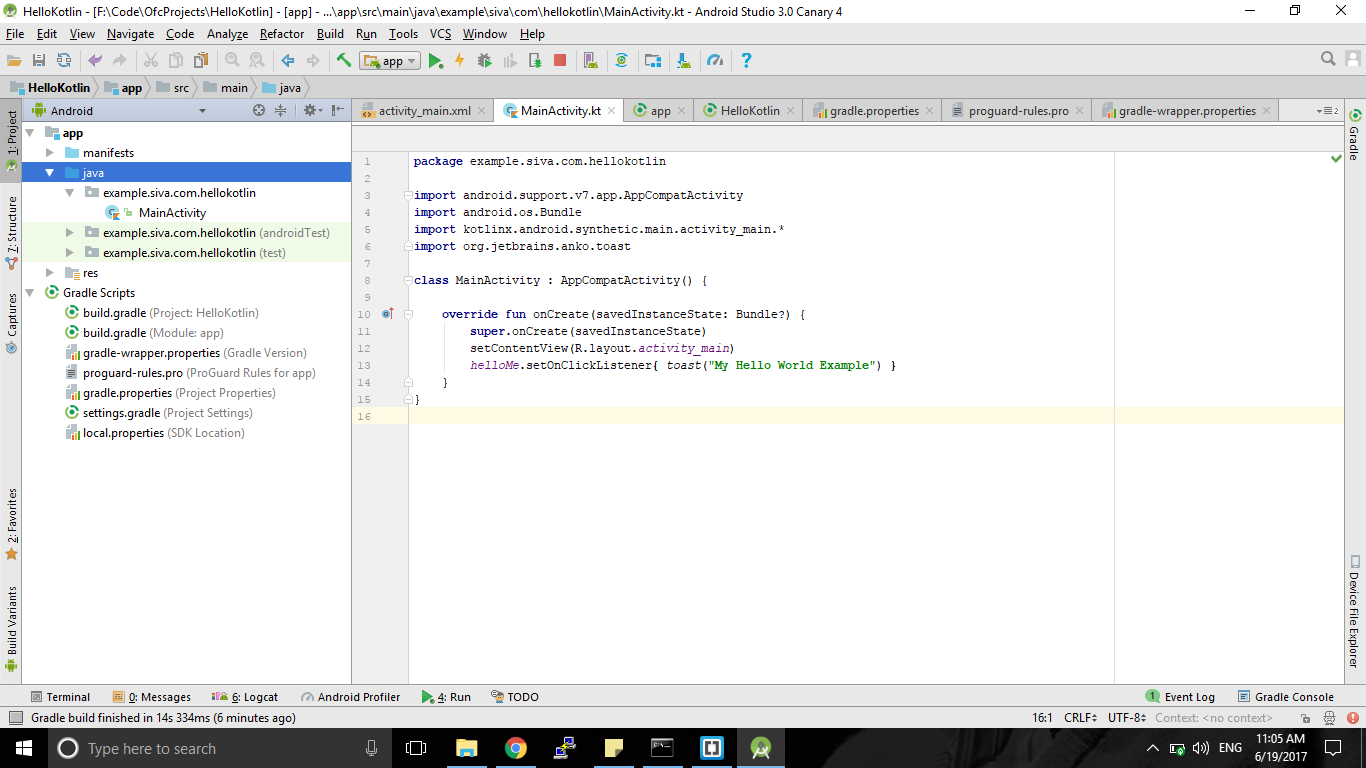This screenshot has width=1366, height=768.
Task: Open Help with the question mark icon
Action: click(745, 60)
